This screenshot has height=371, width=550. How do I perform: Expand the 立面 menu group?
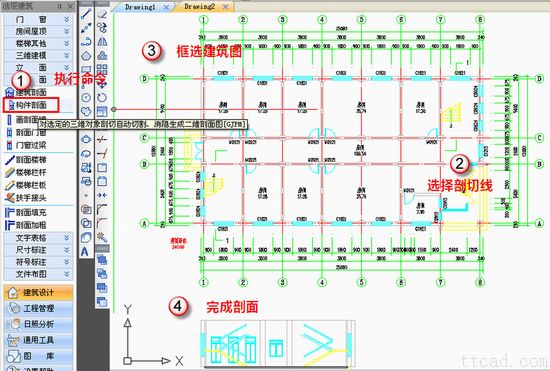[x=38, y=67]
